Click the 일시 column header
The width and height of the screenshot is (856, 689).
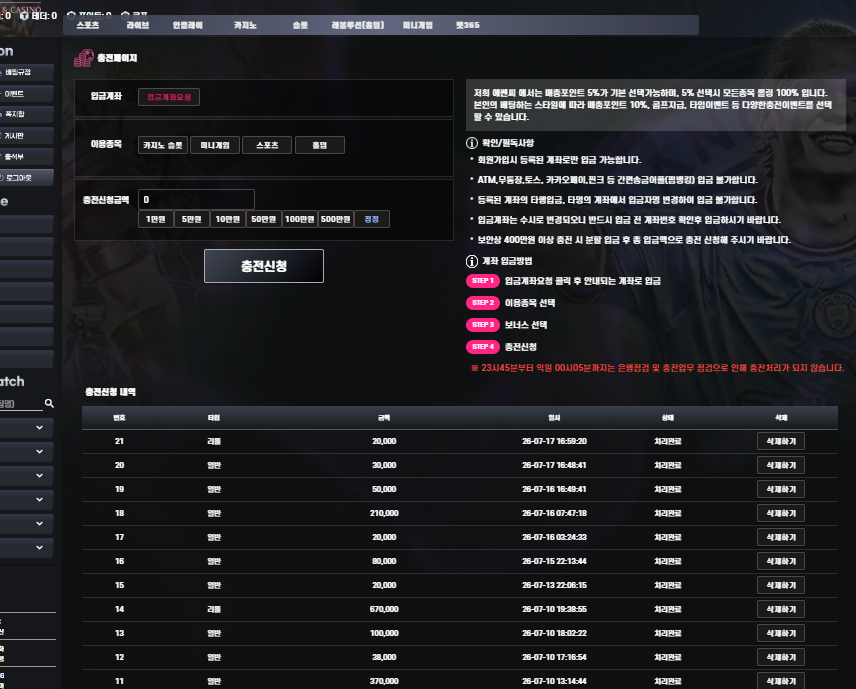(x=554, y=418)
